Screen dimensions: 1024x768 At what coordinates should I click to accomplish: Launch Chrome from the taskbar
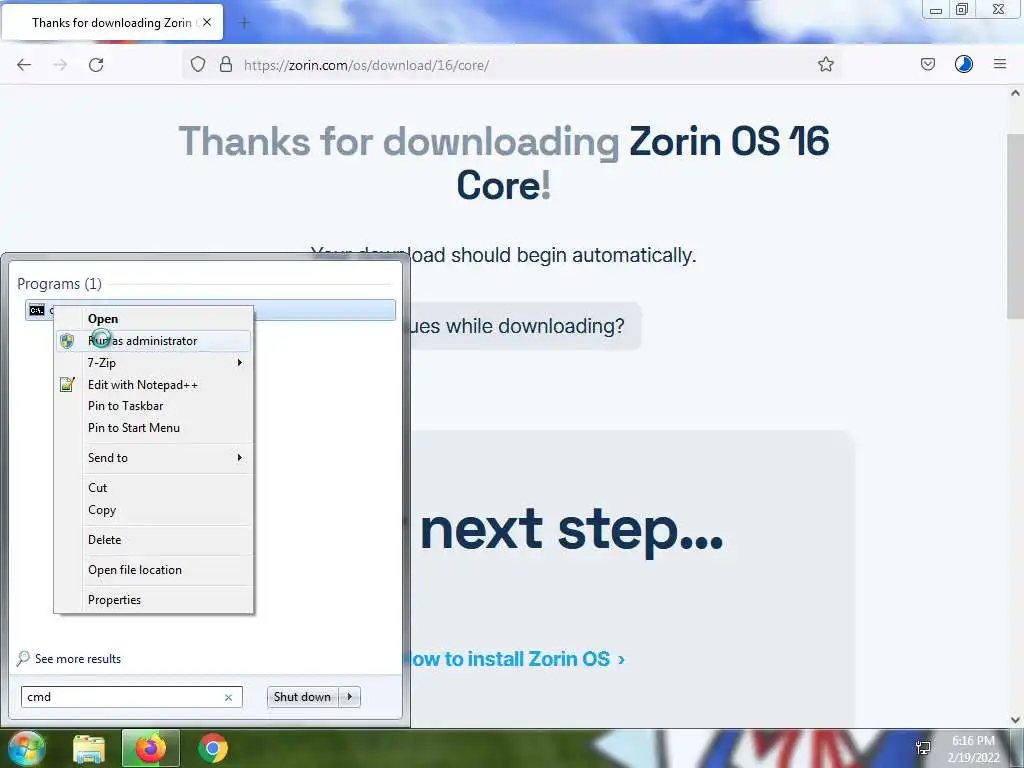tap(212, 748)
